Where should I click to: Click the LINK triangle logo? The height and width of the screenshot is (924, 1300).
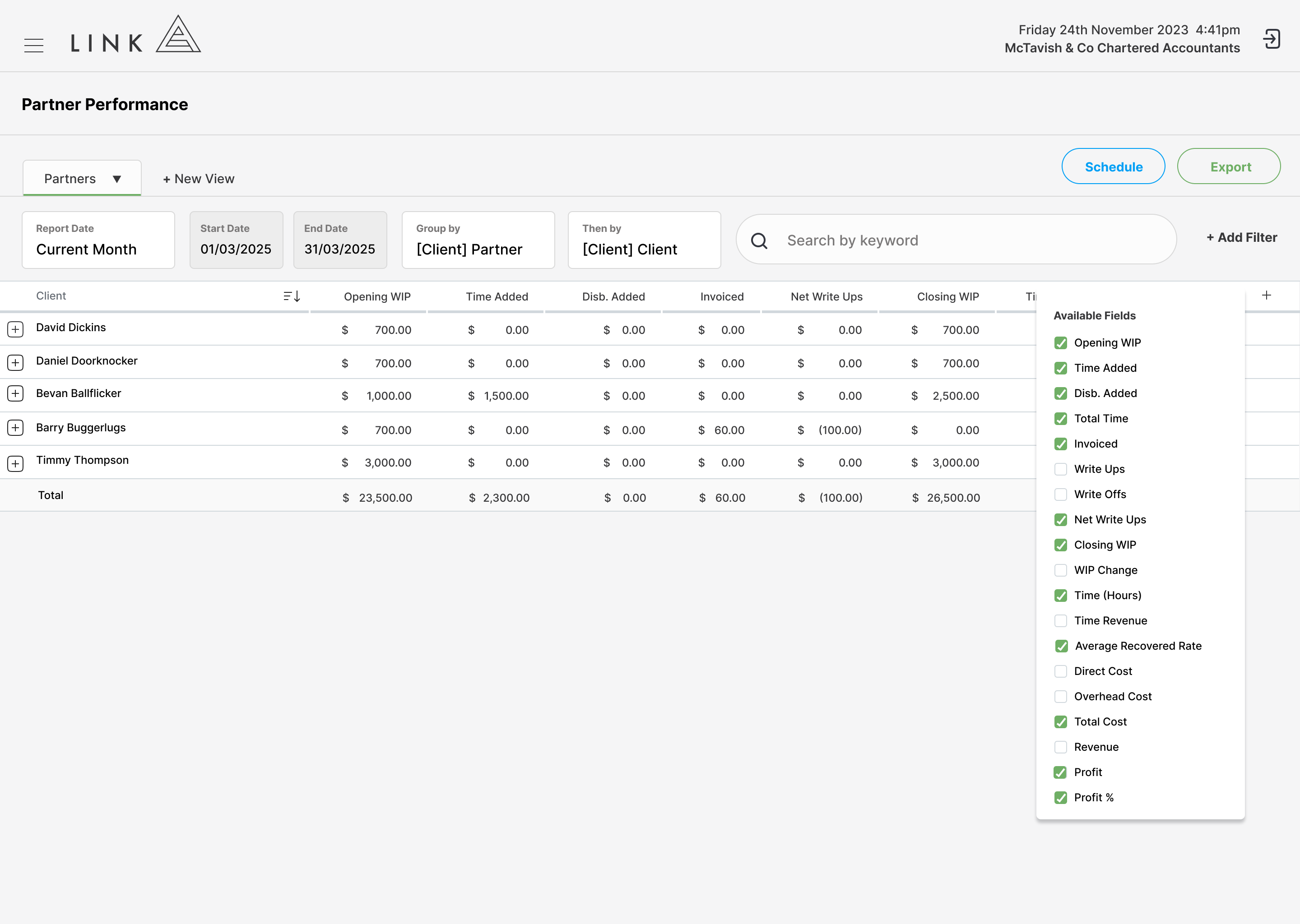[x=178, y=34]
